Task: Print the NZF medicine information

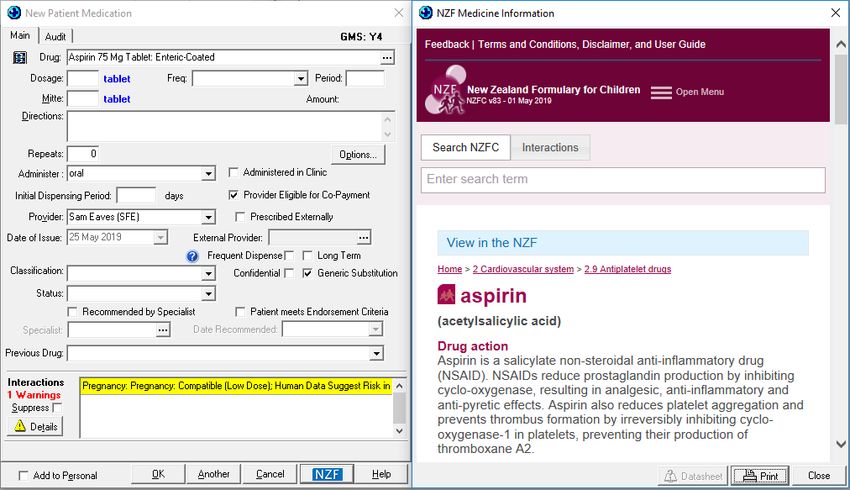Action: tap(759, 476)
